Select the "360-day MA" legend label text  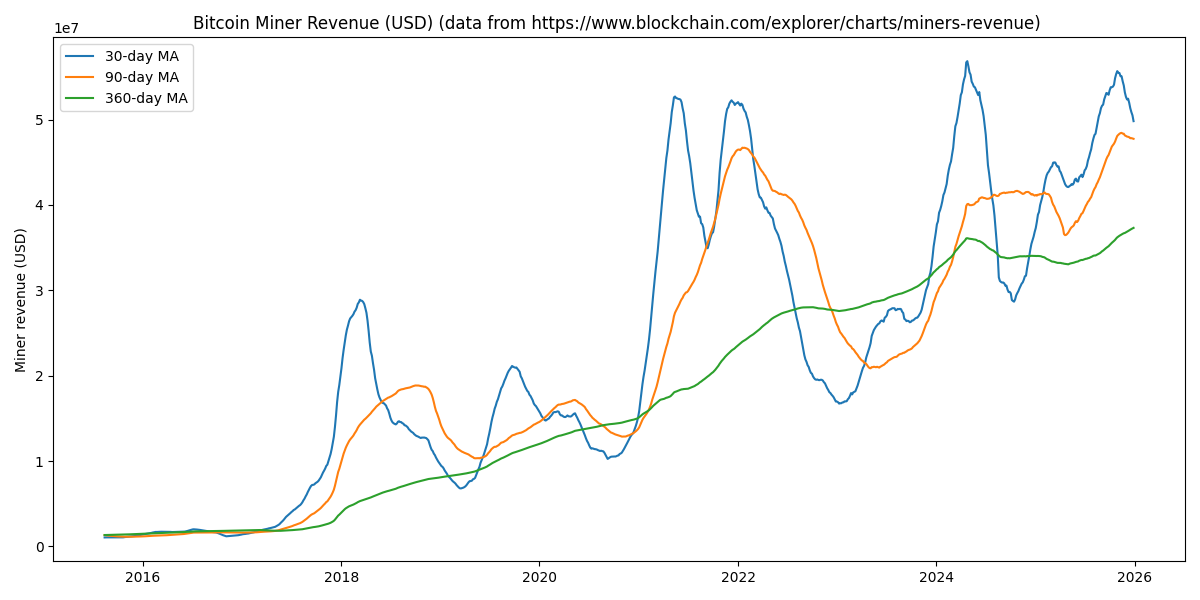point(146,98)
